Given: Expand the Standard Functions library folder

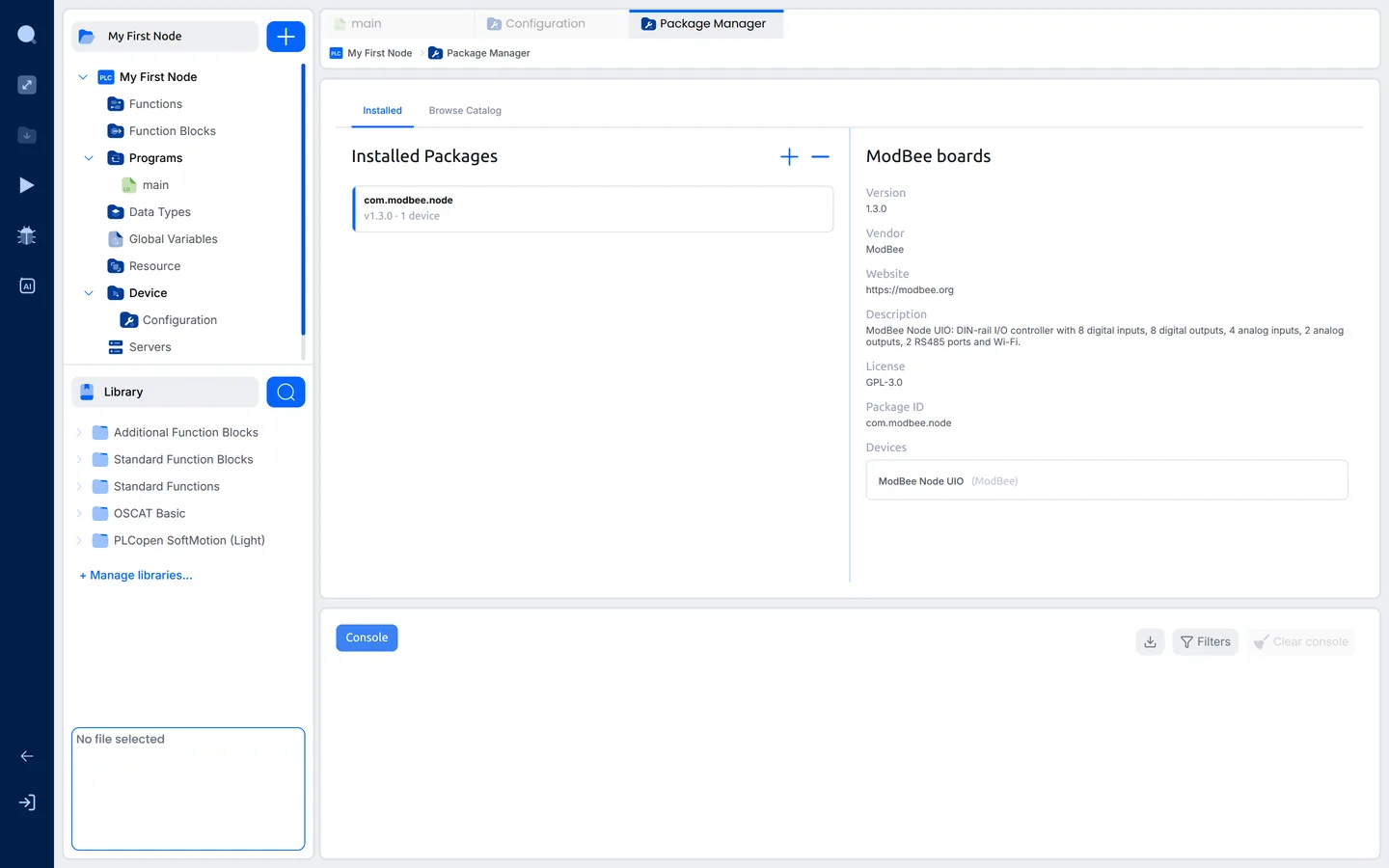Looking at the screenshot, I should [x=79, y=486].
